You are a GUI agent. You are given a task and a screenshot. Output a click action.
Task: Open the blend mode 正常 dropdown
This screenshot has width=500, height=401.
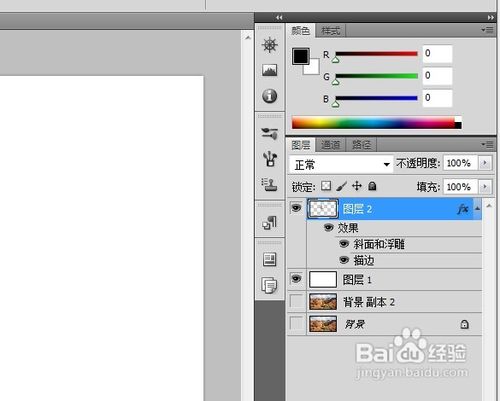pyautogui.click(x=341, y=164)
